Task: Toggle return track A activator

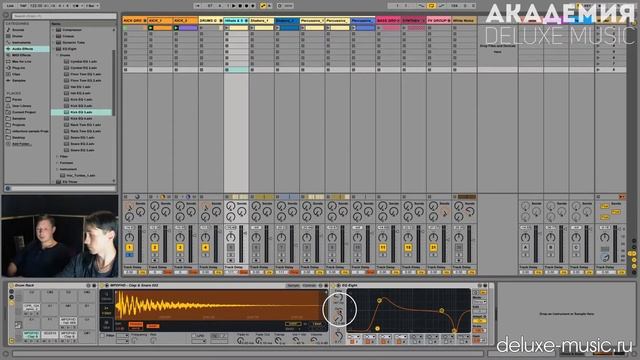Action: coord(525,247)
